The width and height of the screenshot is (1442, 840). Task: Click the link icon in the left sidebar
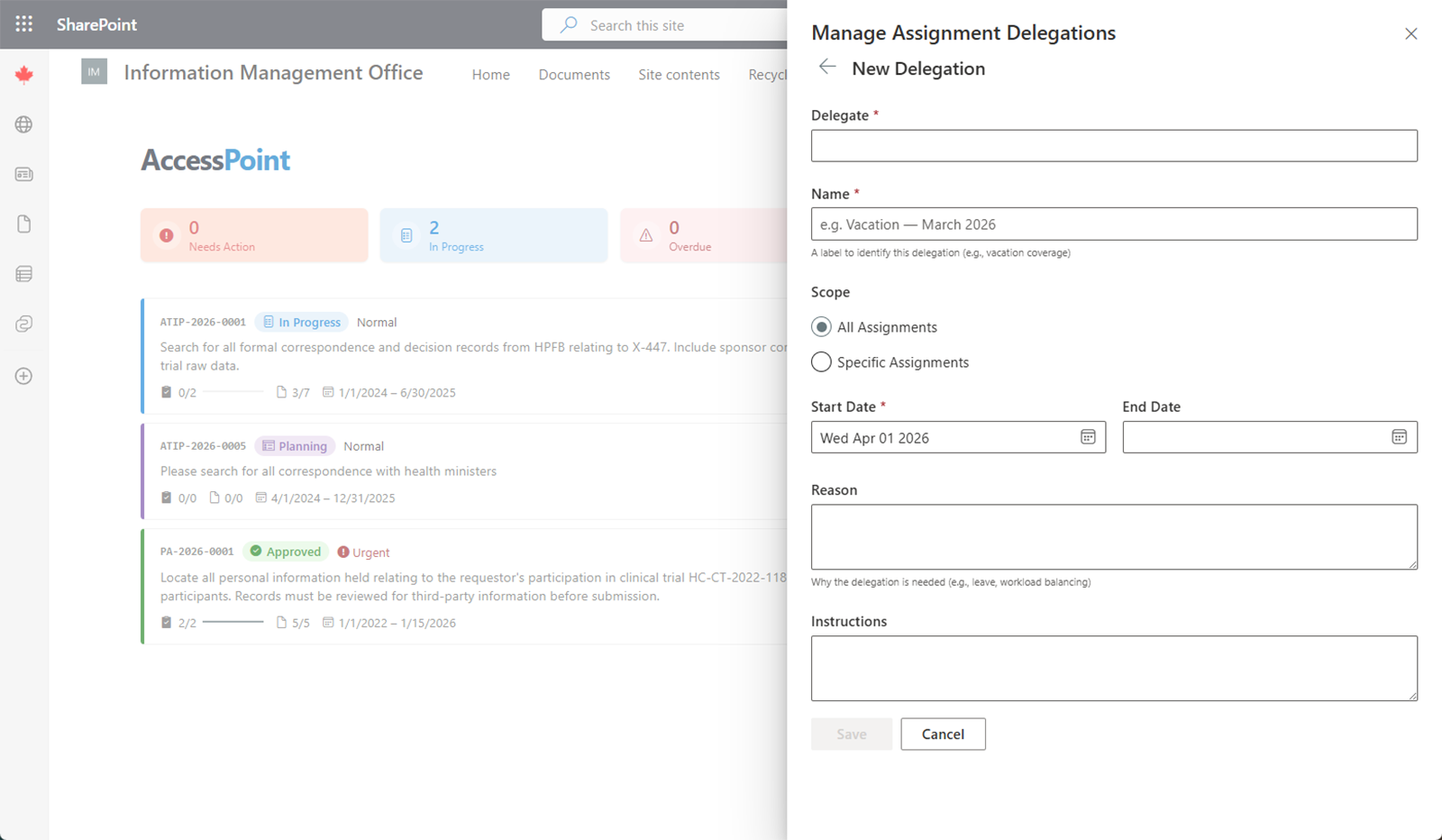coord(23,324)
